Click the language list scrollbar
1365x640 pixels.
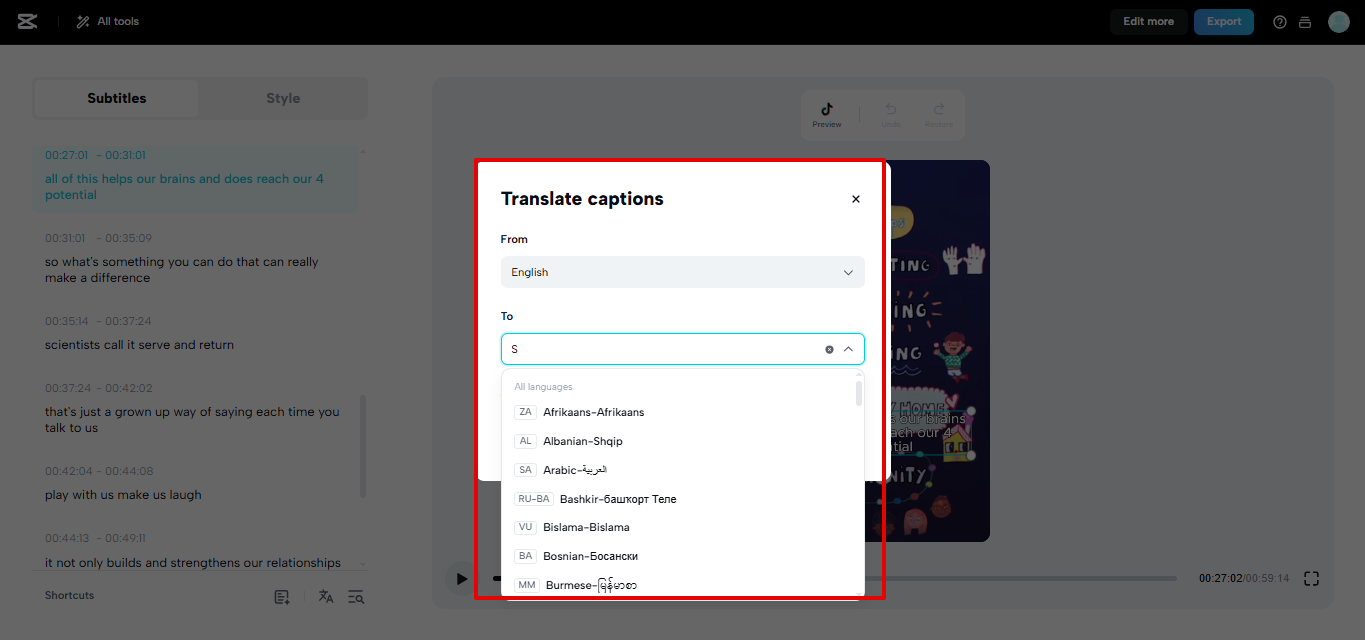coord(859,393)
